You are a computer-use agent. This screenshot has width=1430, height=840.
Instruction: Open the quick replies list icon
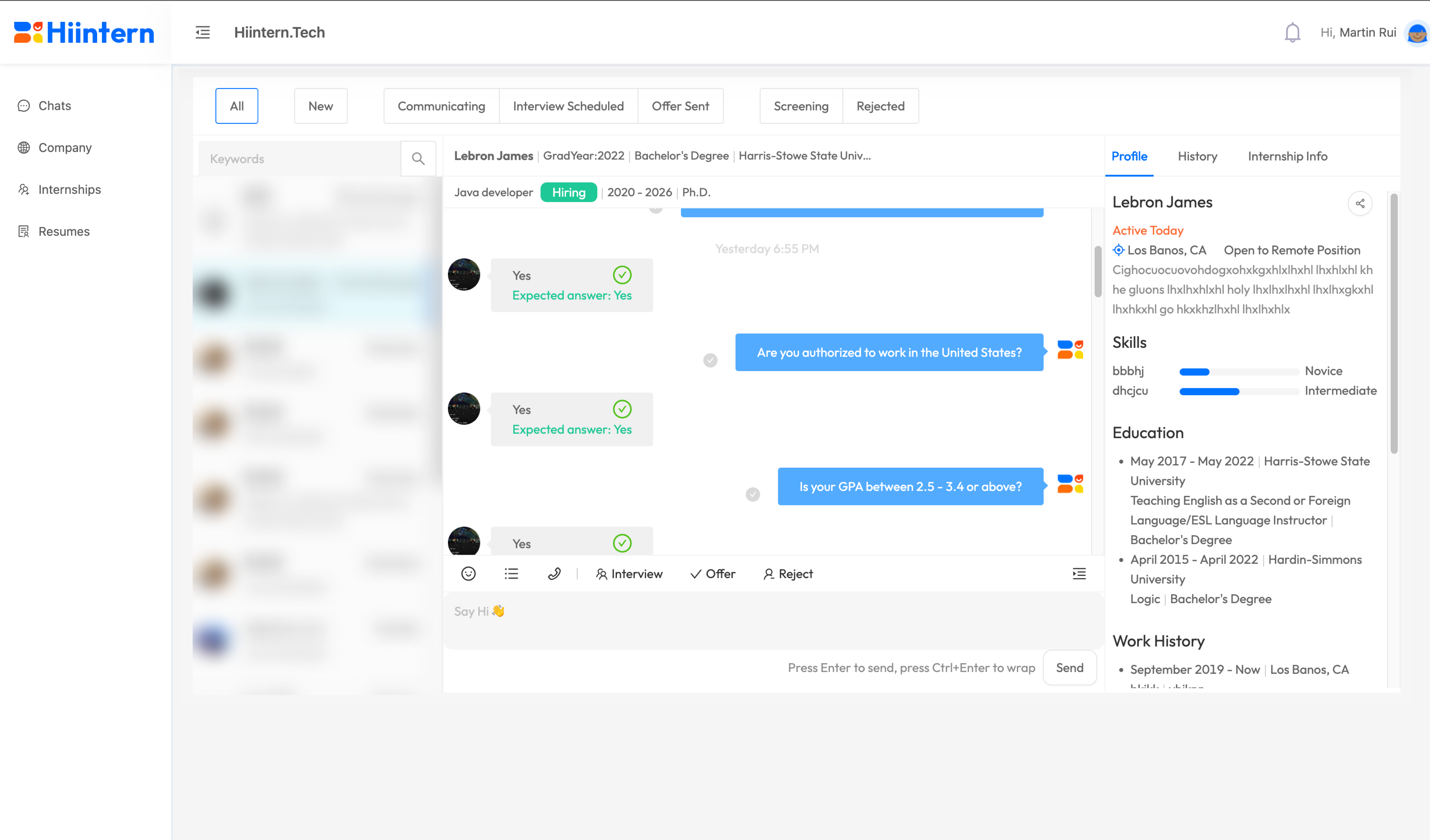point(511,574)
